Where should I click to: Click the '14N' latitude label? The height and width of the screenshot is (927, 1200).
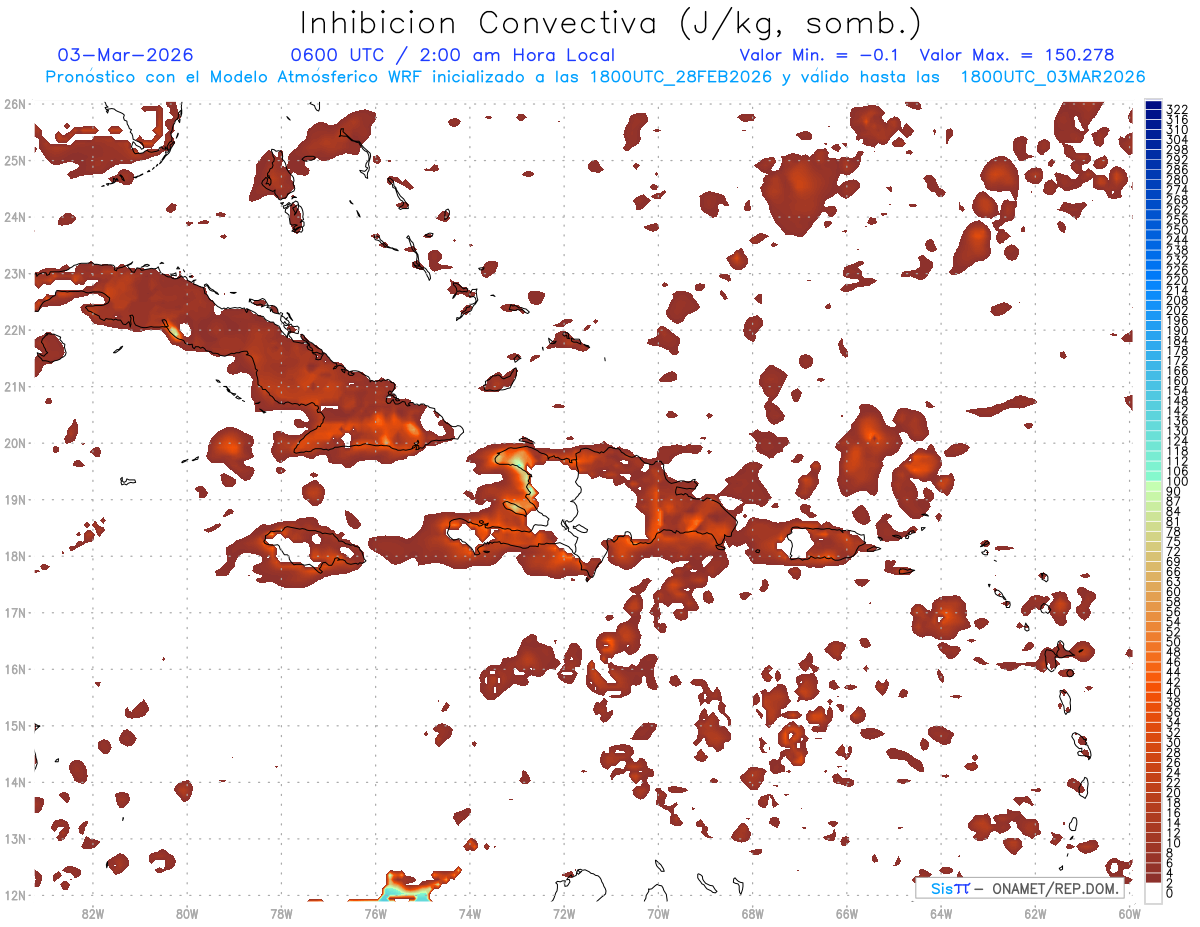[15, 782]
